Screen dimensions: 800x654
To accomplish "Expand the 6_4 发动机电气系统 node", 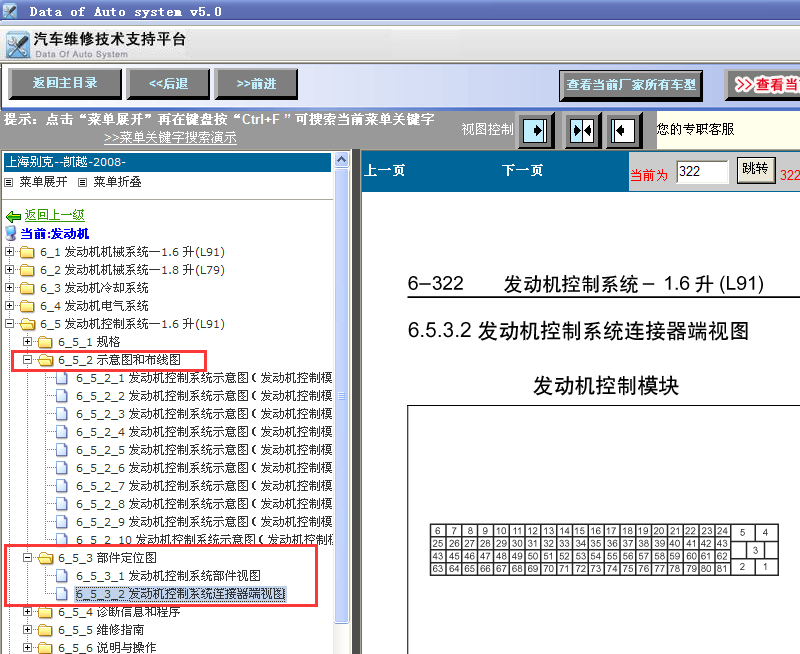I will [9, 306].
